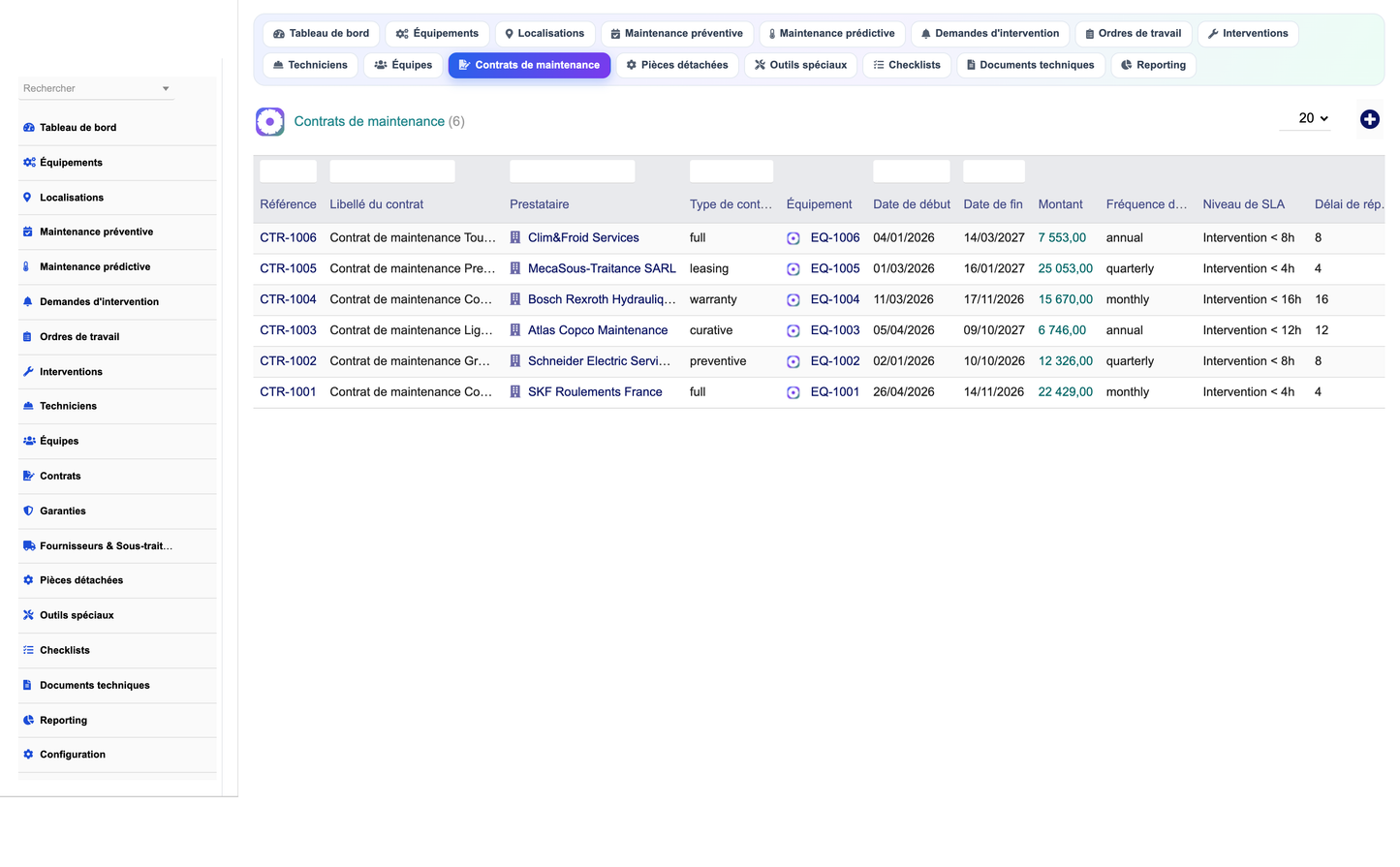Select the Pièces détachées top tab

pos(677,66)
